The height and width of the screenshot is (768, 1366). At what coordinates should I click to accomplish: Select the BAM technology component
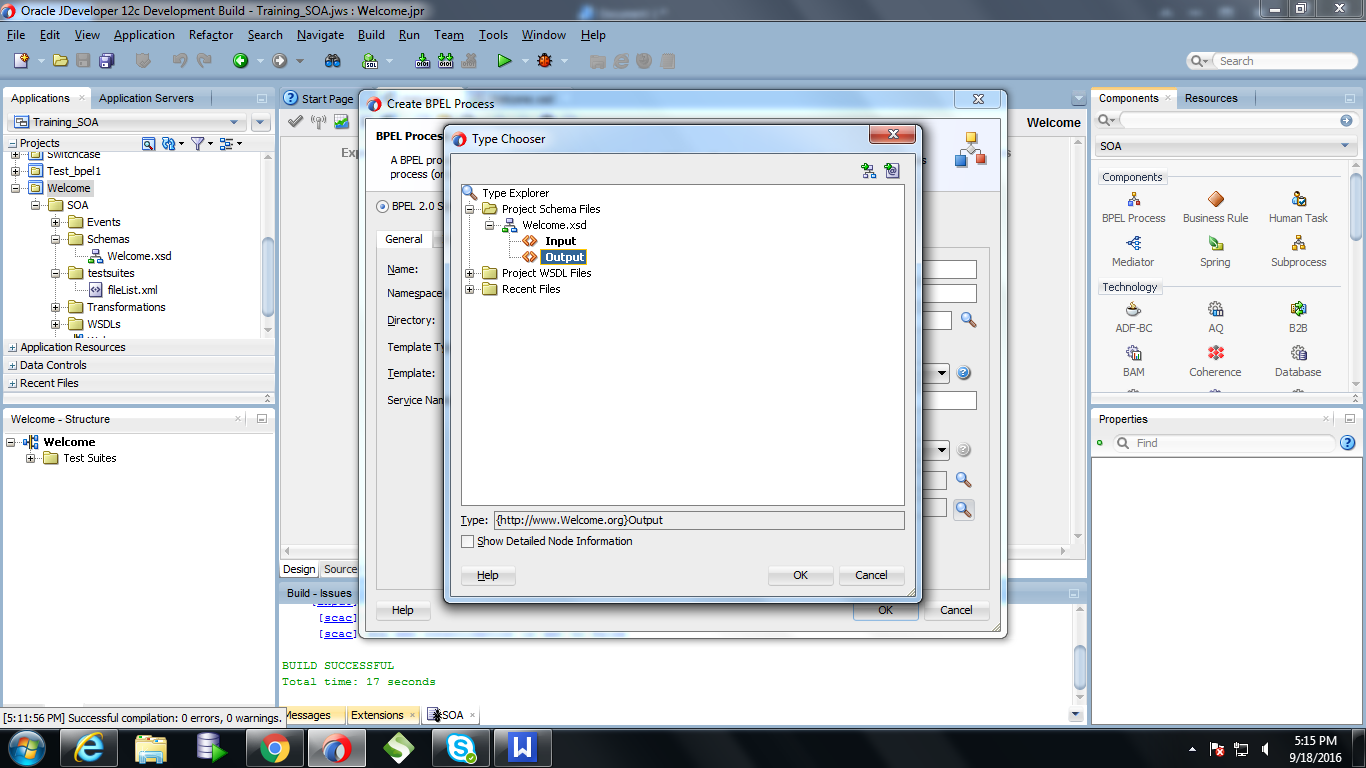click(1133, 360)
